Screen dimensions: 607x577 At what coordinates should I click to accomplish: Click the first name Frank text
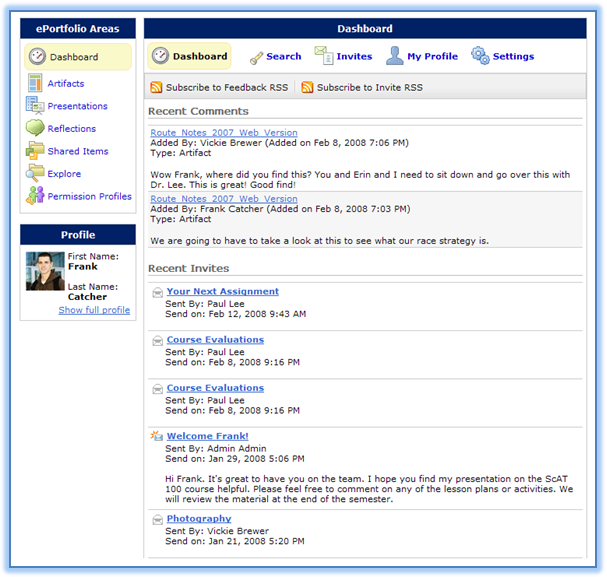pyautogui.click(x=82, y=267)
